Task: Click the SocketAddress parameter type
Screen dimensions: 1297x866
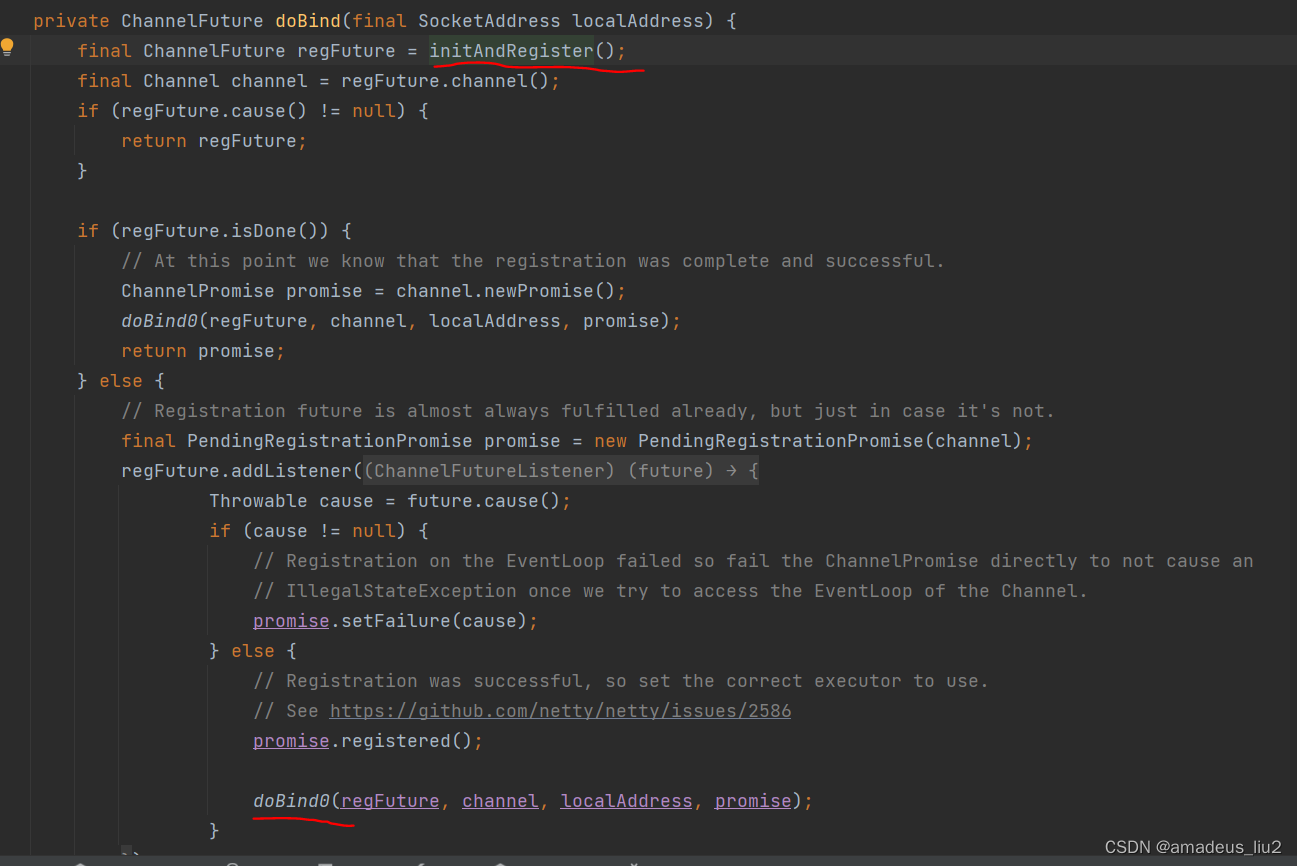Action: coord(489,21)
